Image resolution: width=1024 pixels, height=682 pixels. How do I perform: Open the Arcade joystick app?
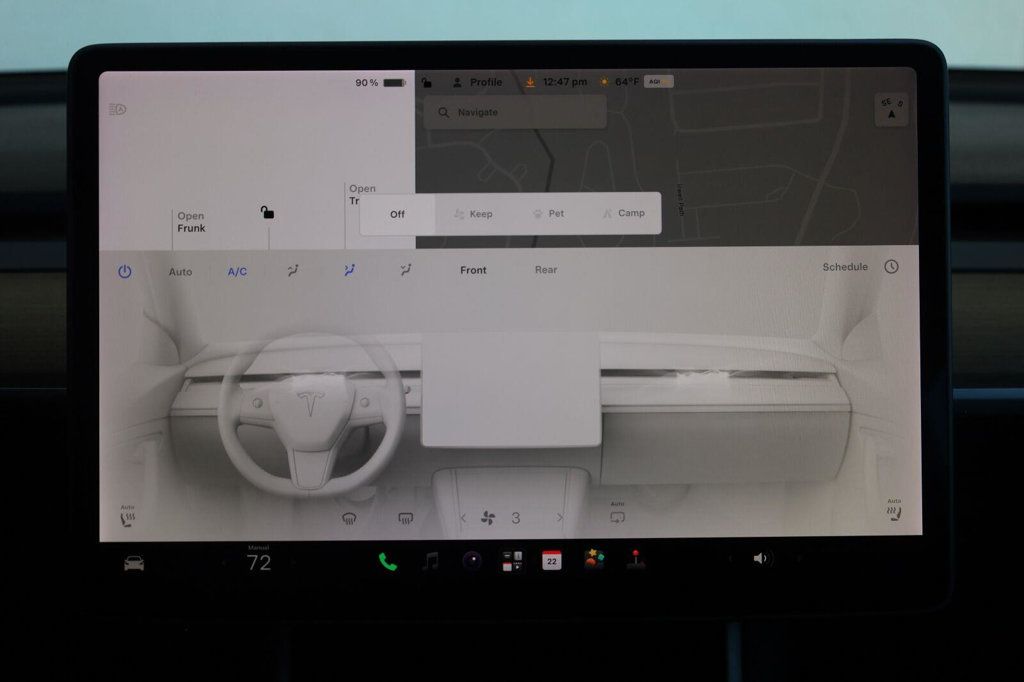(x=635, y=559)
